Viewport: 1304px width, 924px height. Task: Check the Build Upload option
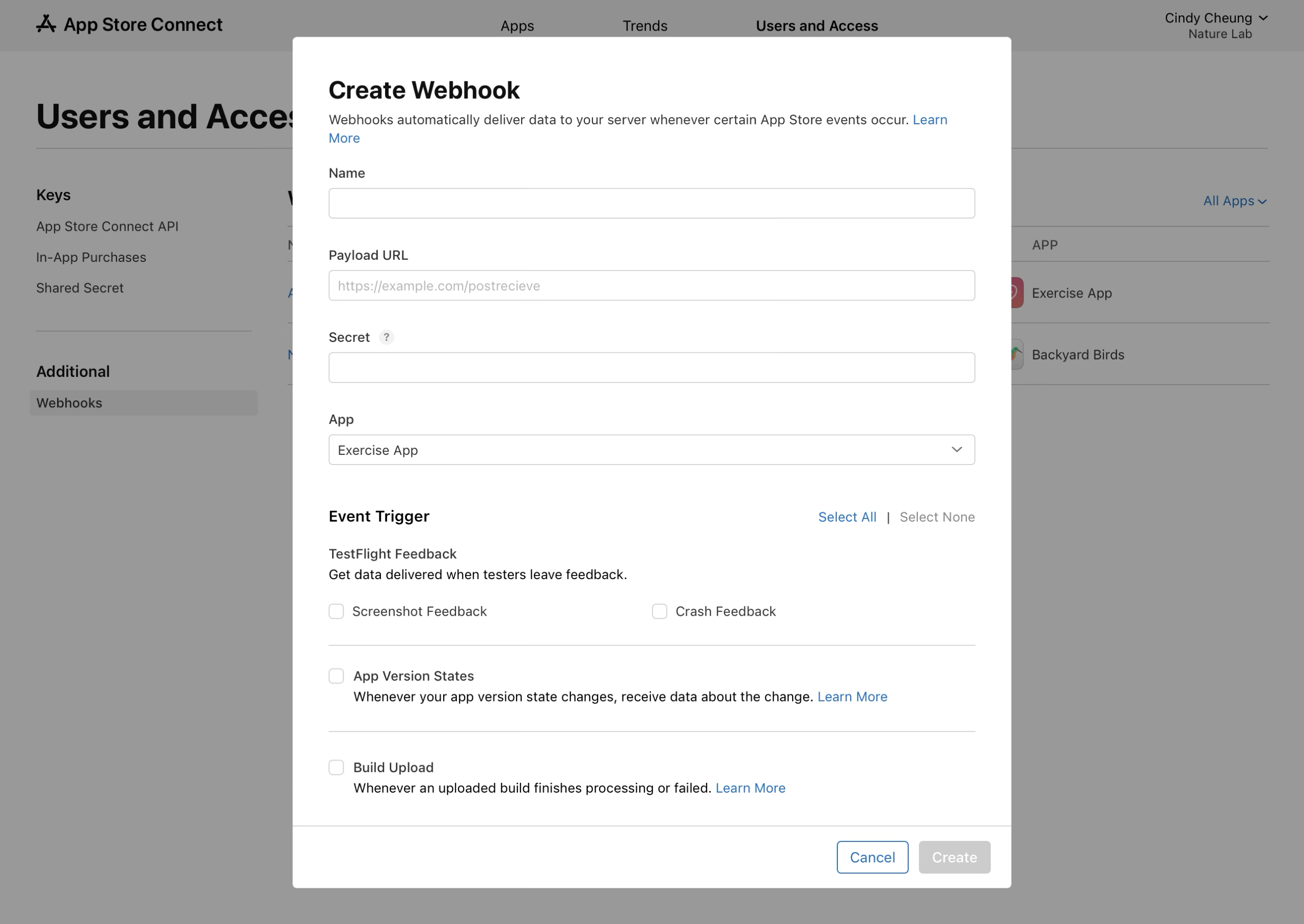tap(336, 767)
